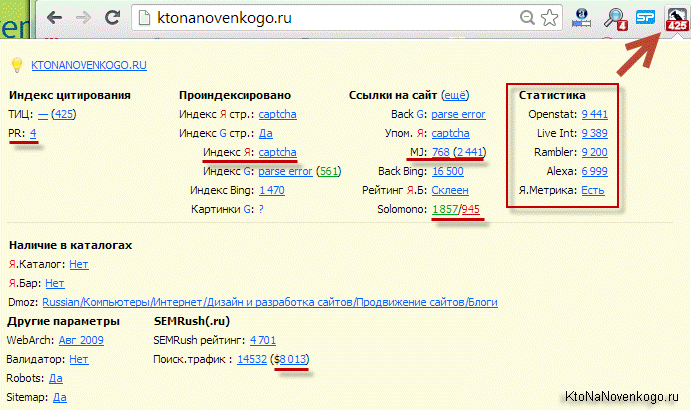Open the Robots Да link

pyautogui.click(x=56, y=379)
